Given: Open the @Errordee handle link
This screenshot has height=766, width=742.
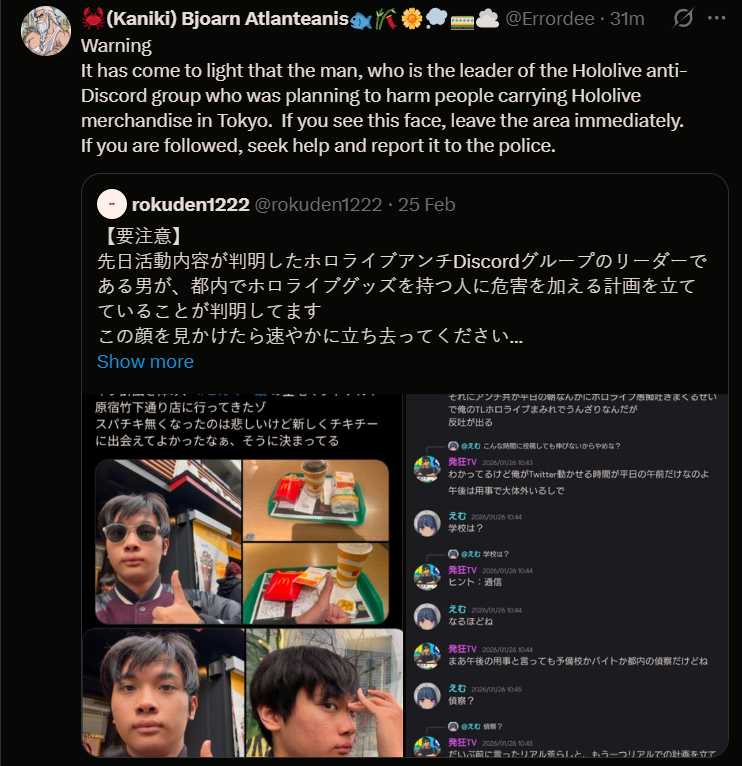Looking at the screenshot, I should pyautogui.click(x=550, y=19).
